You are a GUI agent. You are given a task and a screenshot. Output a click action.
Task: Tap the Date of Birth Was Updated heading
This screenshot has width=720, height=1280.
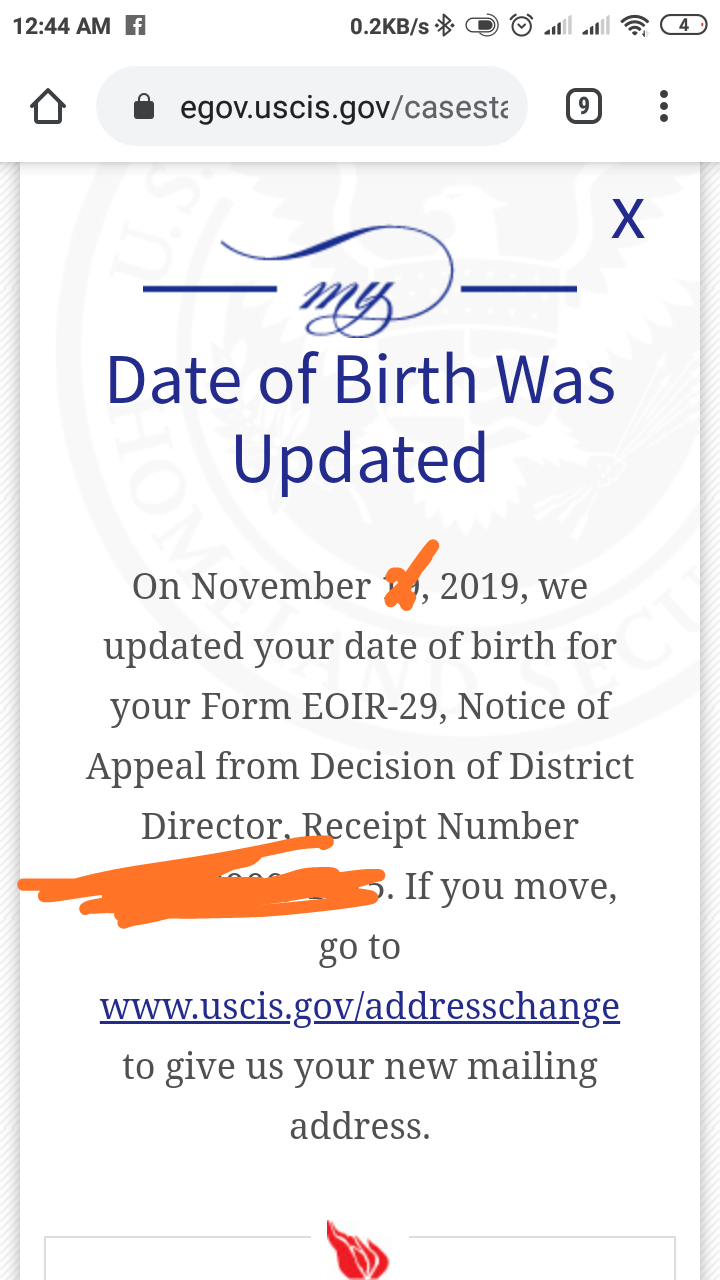pyautogui.click(x=360, y=418)
